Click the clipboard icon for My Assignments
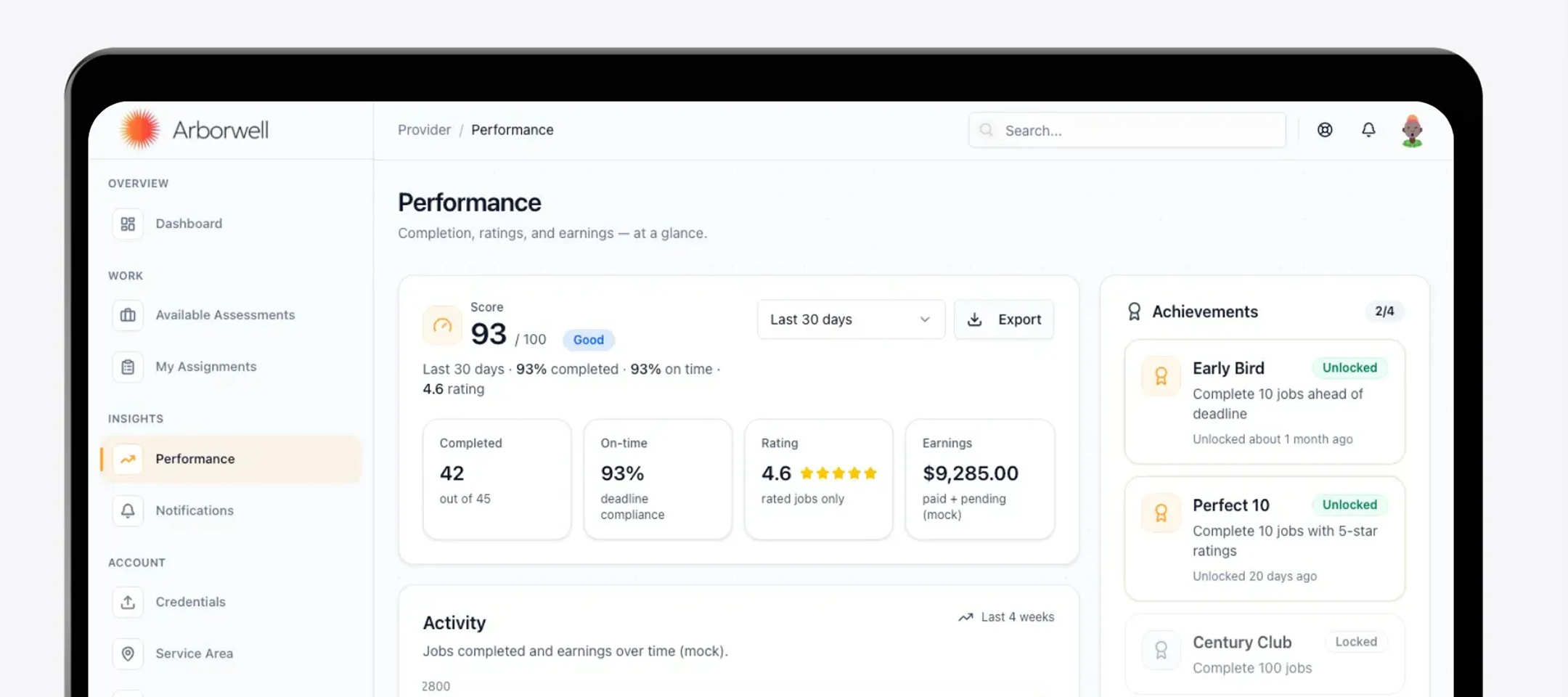Image resolution: width=1568 pixels, height=697 pixels. click(x=128, y=367)
